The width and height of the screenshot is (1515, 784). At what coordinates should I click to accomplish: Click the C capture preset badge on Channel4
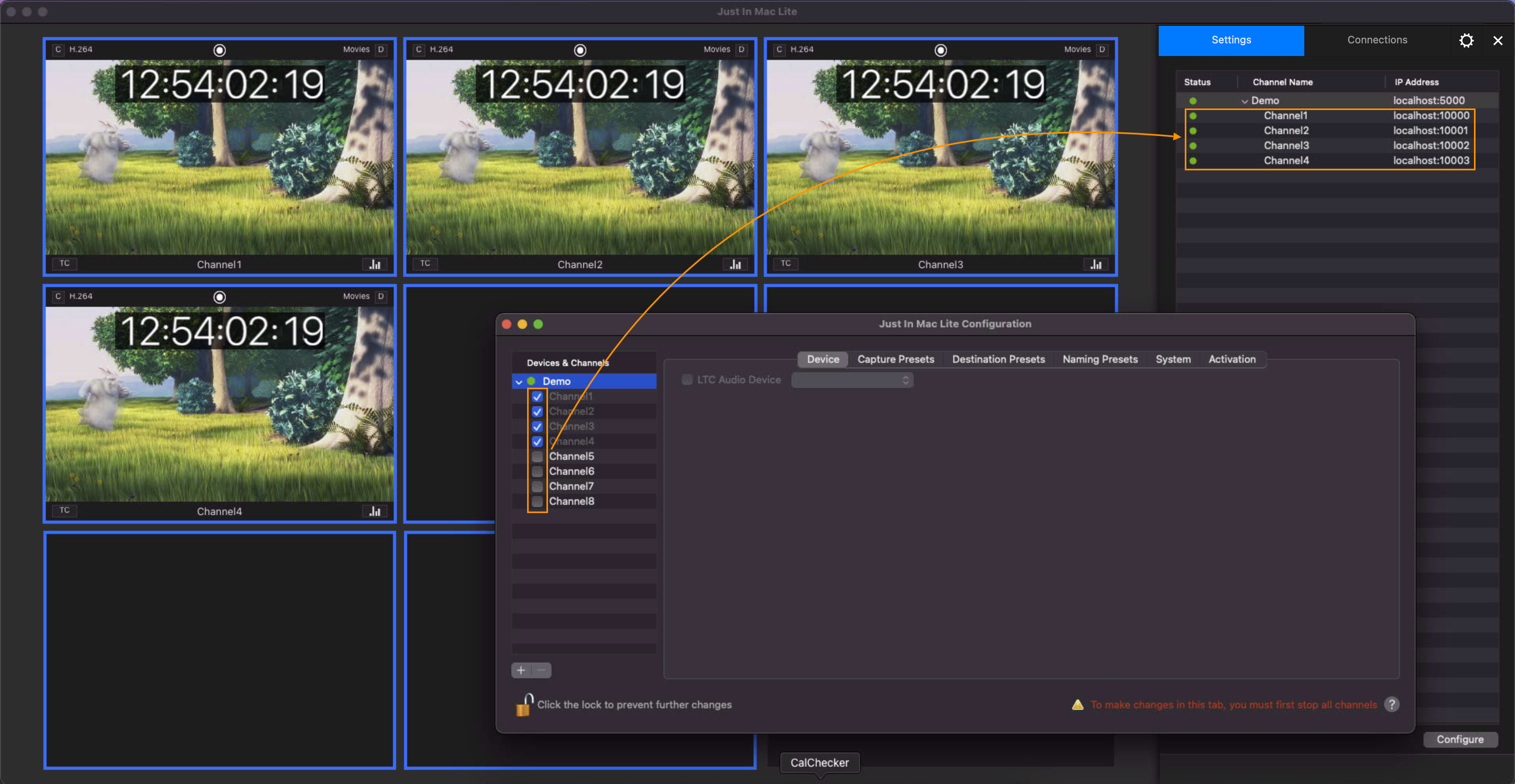pos(58,296)
